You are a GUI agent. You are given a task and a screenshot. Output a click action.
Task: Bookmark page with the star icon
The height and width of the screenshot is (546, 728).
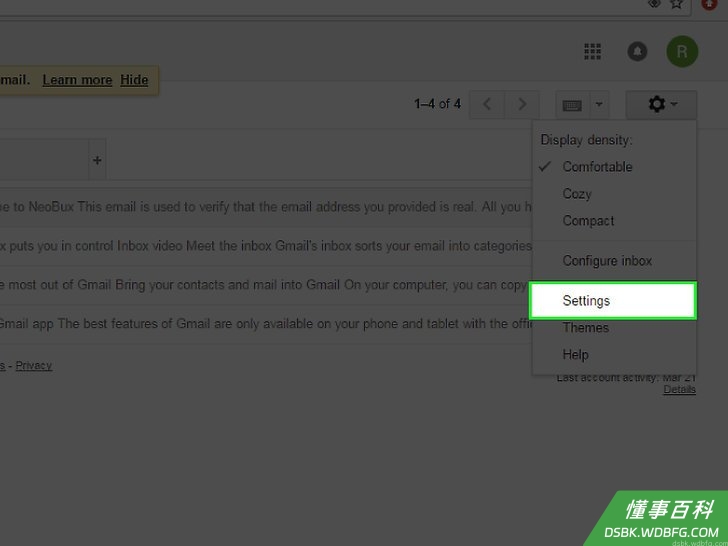(677, 4)
